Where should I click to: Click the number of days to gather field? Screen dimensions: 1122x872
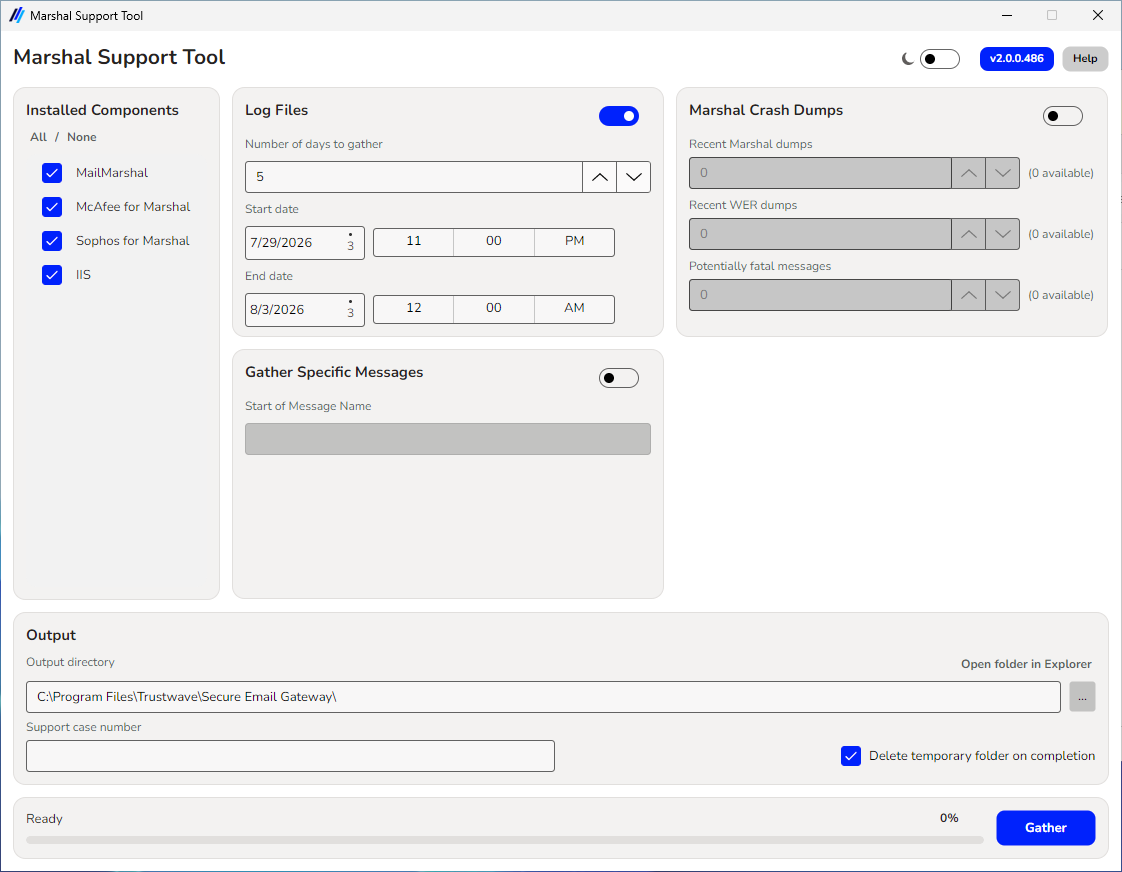point(414,177)
